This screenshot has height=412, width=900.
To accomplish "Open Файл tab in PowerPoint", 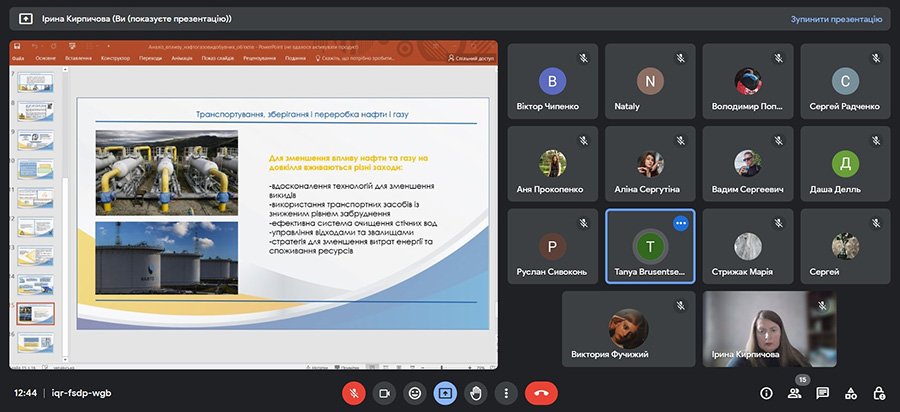I will [17, 58].
